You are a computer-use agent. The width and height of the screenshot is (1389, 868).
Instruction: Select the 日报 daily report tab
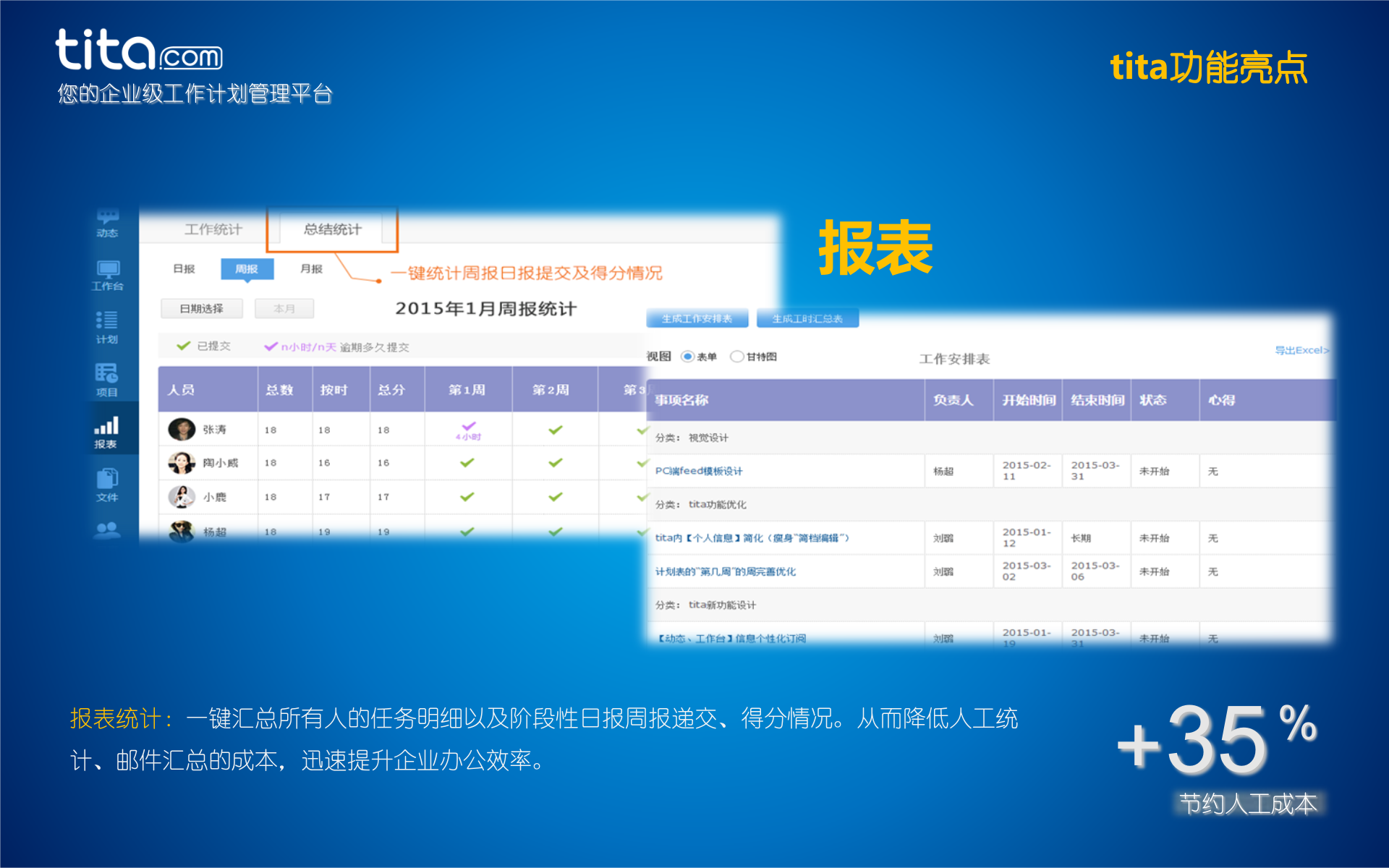click(184, 268)
